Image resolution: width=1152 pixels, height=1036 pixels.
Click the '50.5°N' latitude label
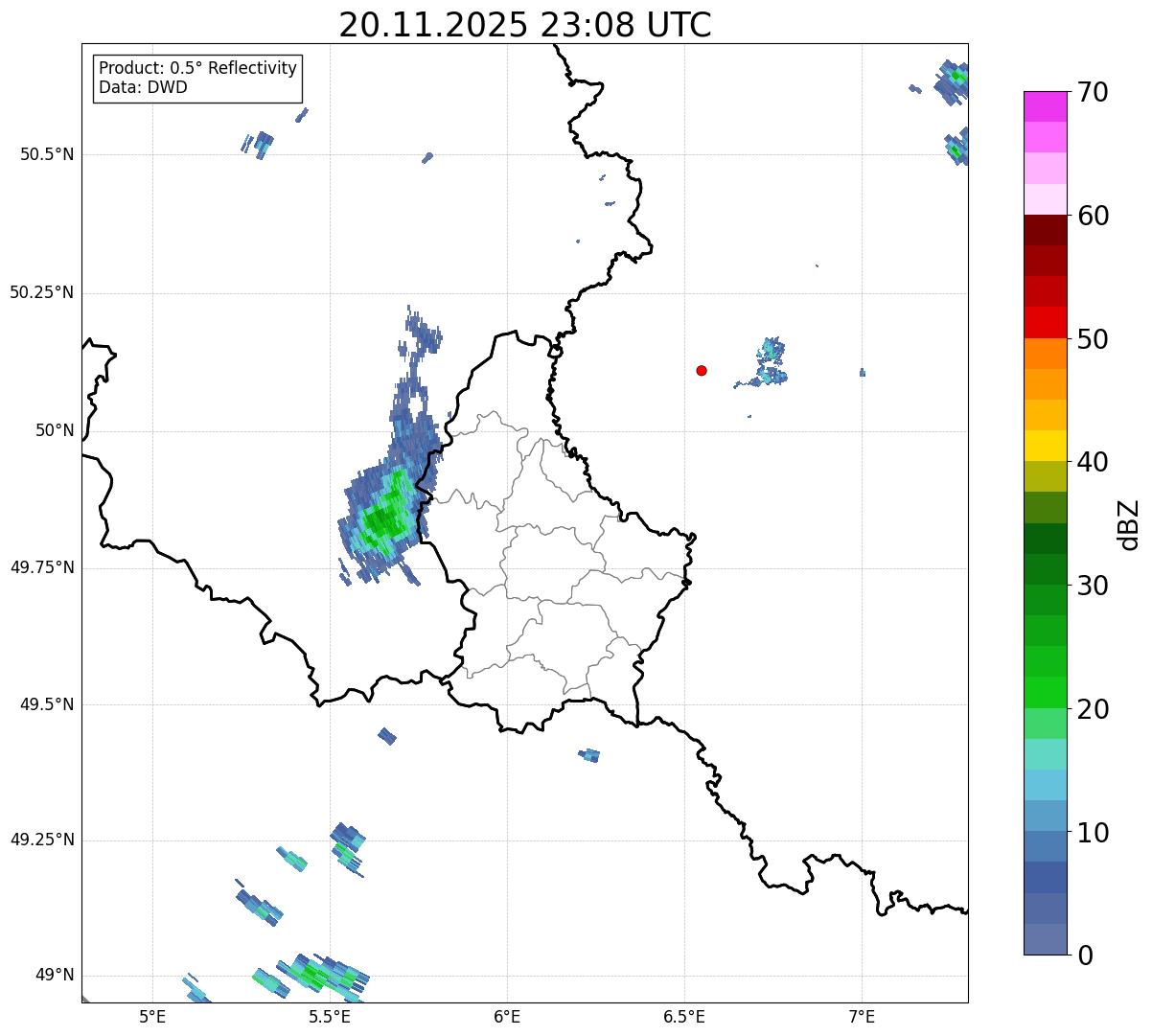46,154
